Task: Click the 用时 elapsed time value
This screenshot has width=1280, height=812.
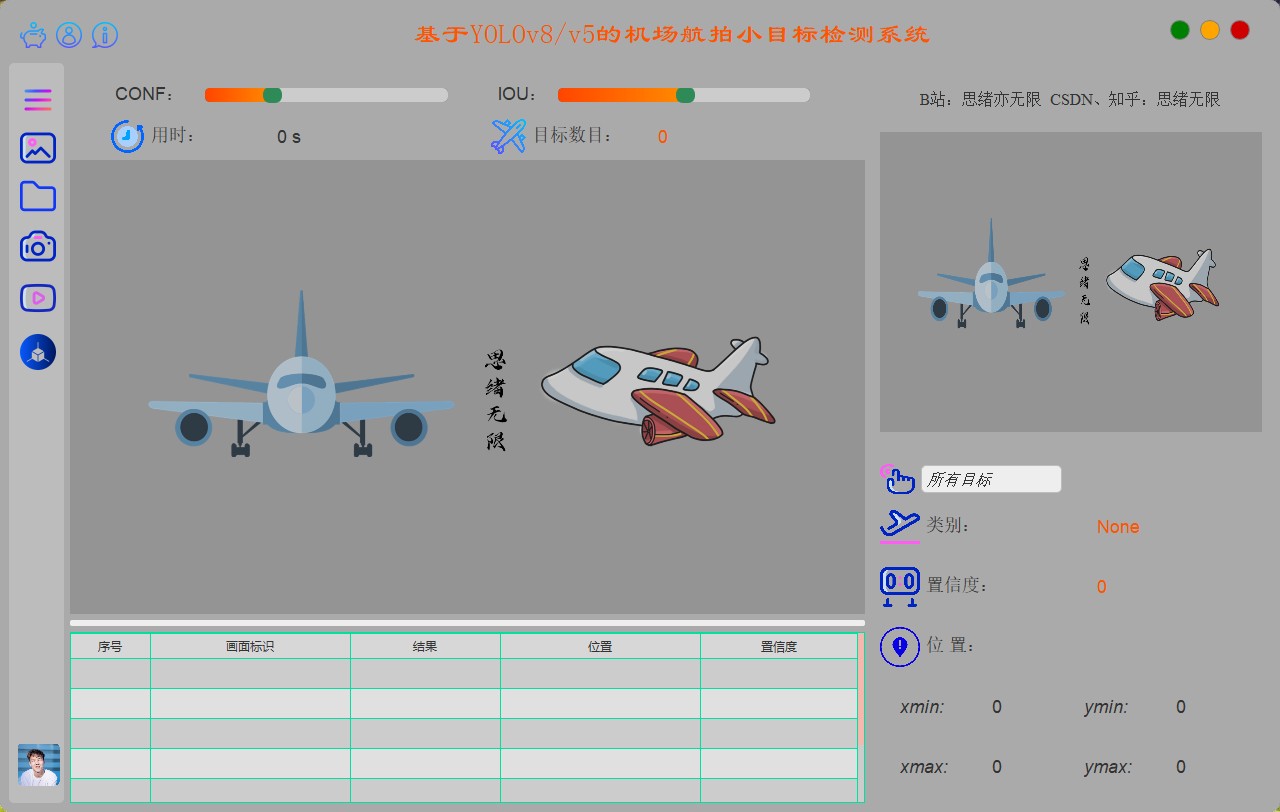Action: pos(289,137)
